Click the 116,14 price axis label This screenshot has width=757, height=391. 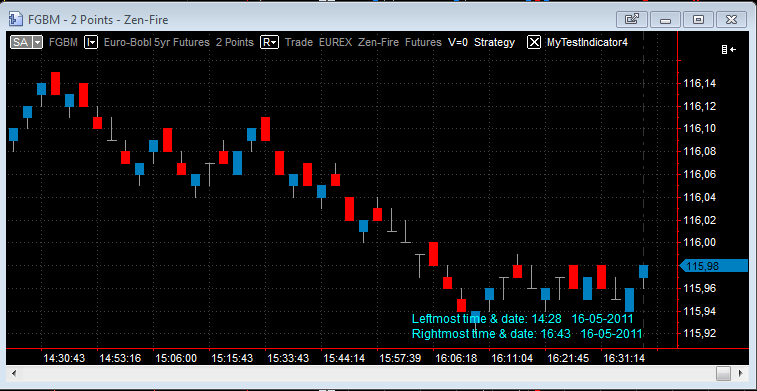pyautogui.click(x=700, y=84)
